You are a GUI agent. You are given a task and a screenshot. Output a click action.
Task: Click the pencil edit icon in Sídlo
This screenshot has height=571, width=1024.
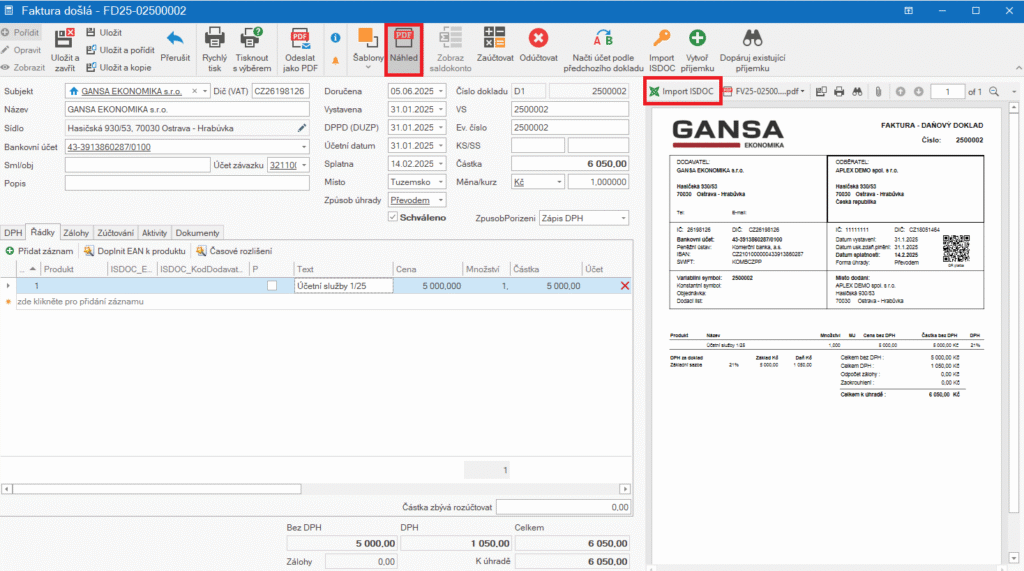301,128
